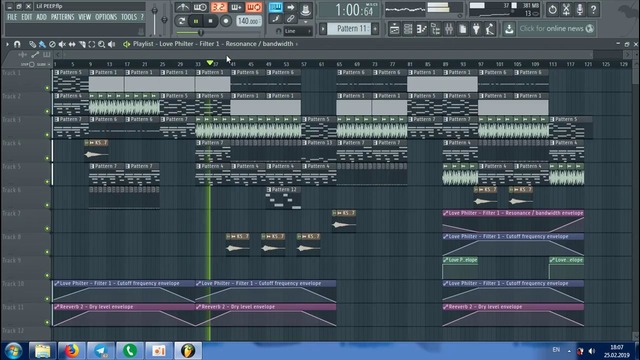Viewport: 640px width, 360px height.
Task: Click the download content icon
Action: (x=509, y=29)
